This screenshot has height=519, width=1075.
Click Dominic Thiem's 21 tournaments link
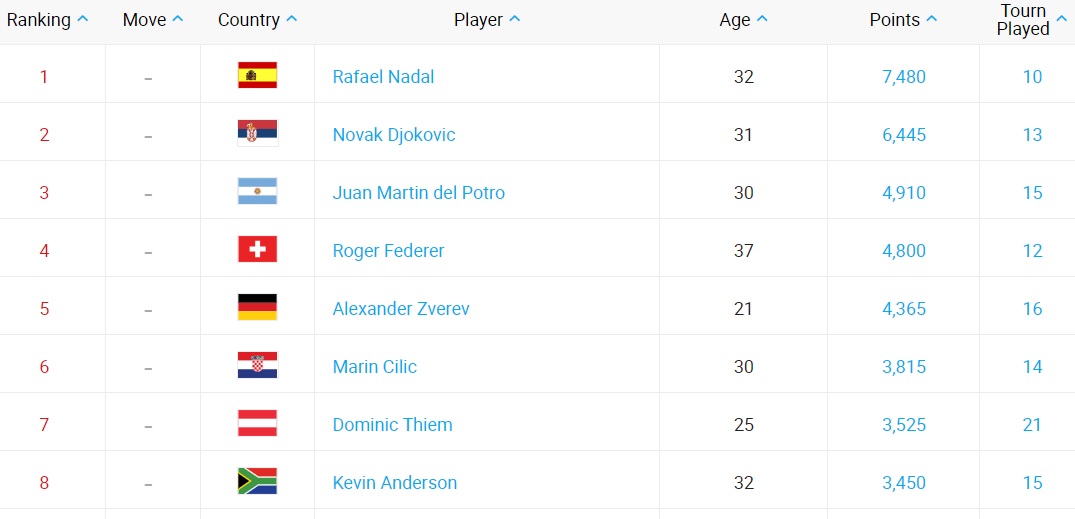click(x=1032, y=425)
